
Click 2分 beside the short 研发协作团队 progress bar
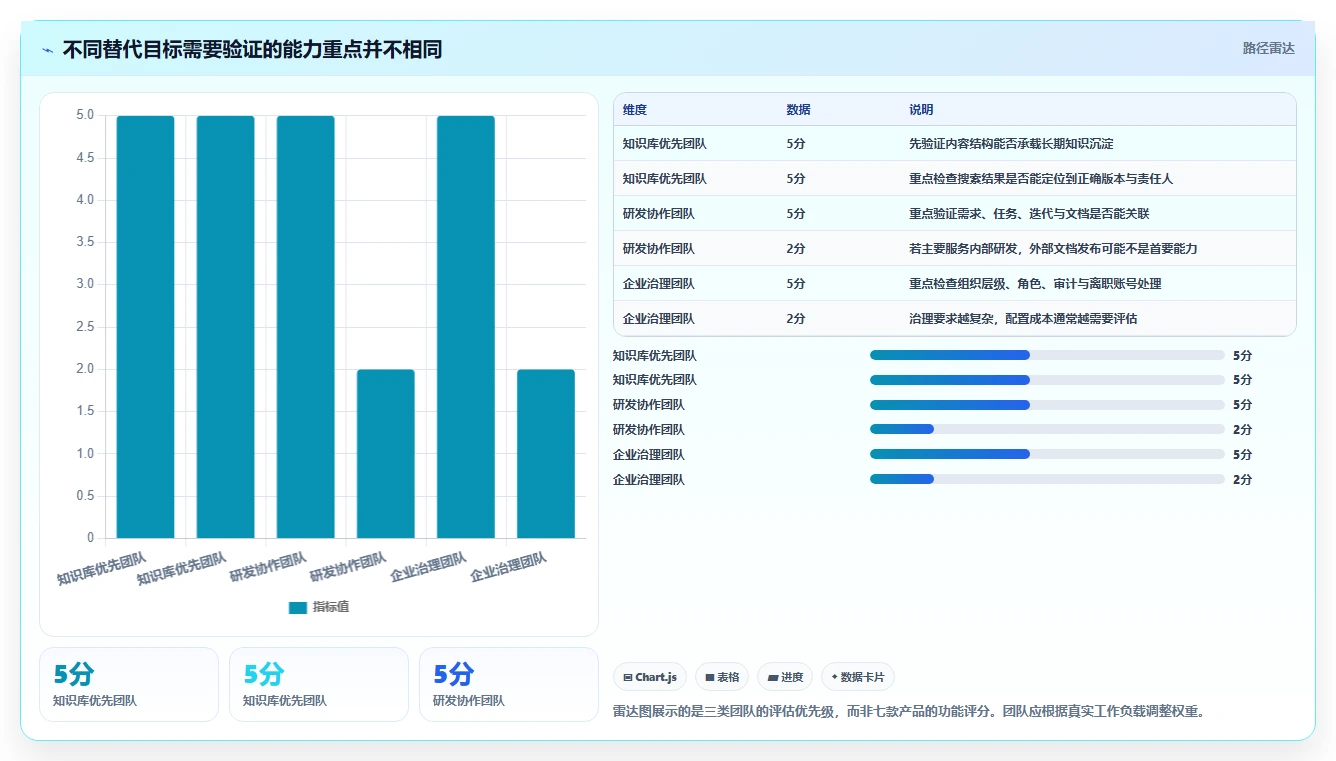tap(1242, 430)
